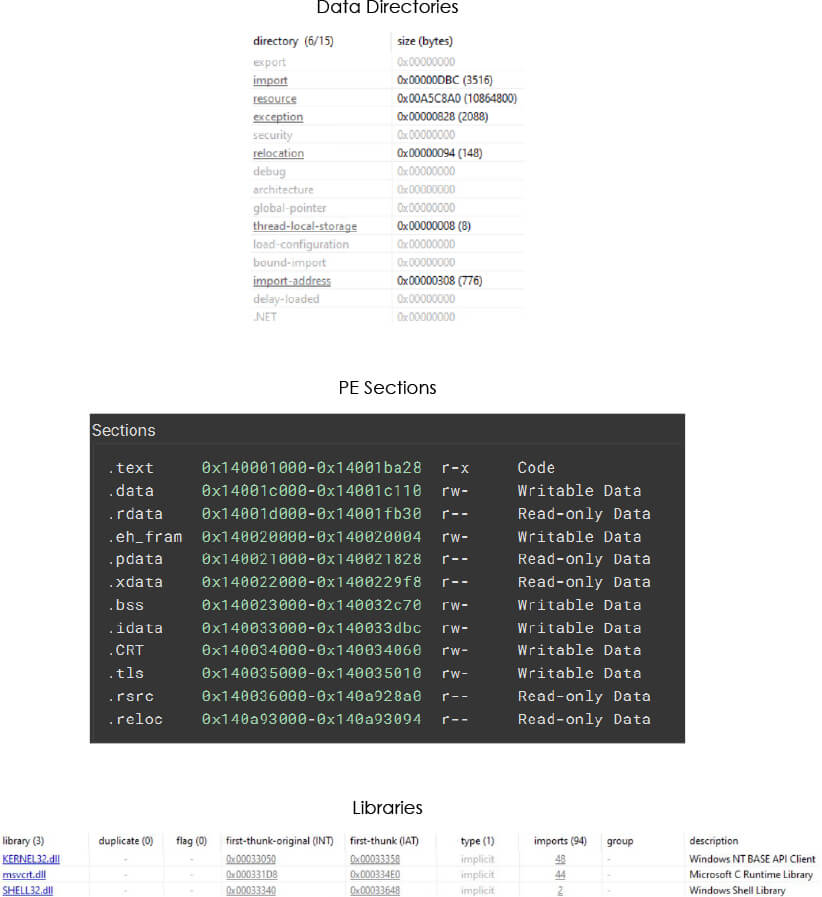Viewport: 822px width, 897px height.
Task: Click the first-thunk-original (INT) column header
Action: pos(280,841)
